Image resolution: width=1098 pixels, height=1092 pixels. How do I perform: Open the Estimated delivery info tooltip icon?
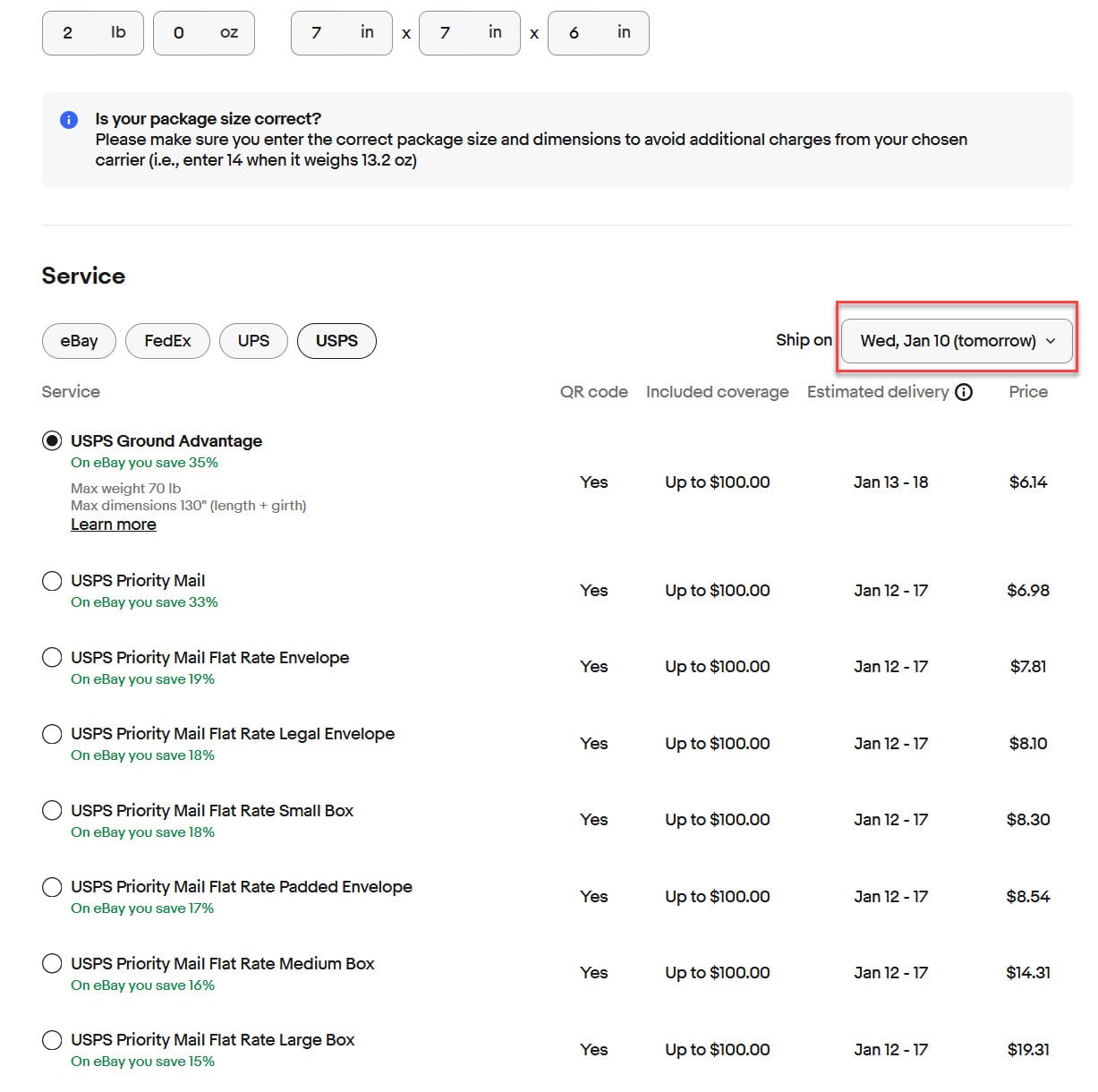[x=964, y=392]
